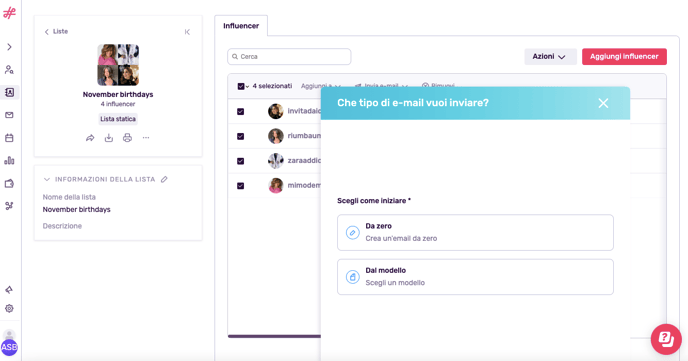
Task: Open the settings gear in sidebar
Action: pos(9,308)
